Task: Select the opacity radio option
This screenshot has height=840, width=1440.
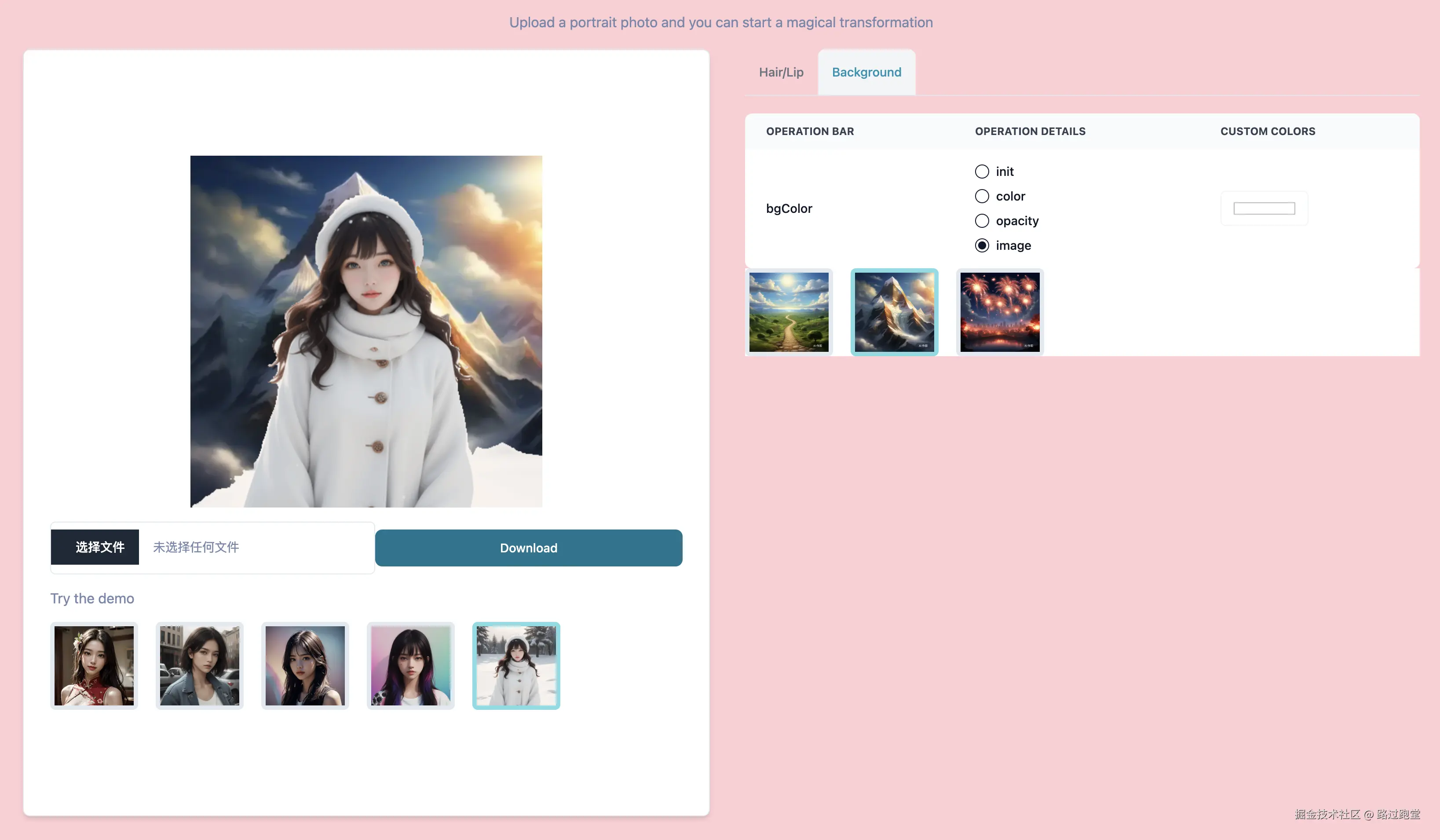Action: (x=982, y=221)
